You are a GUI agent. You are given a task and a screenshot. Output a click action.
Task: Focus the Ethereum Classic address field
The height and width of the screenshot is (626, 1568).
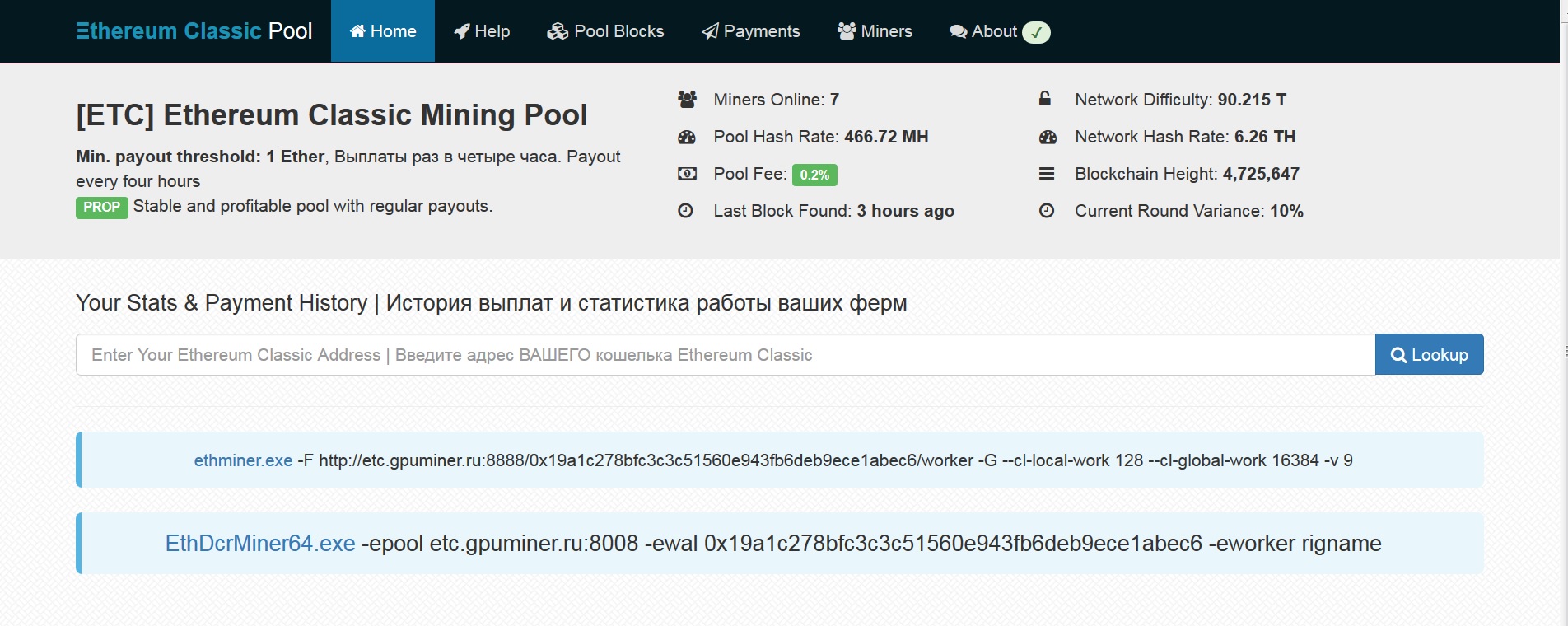pos(725,355)
